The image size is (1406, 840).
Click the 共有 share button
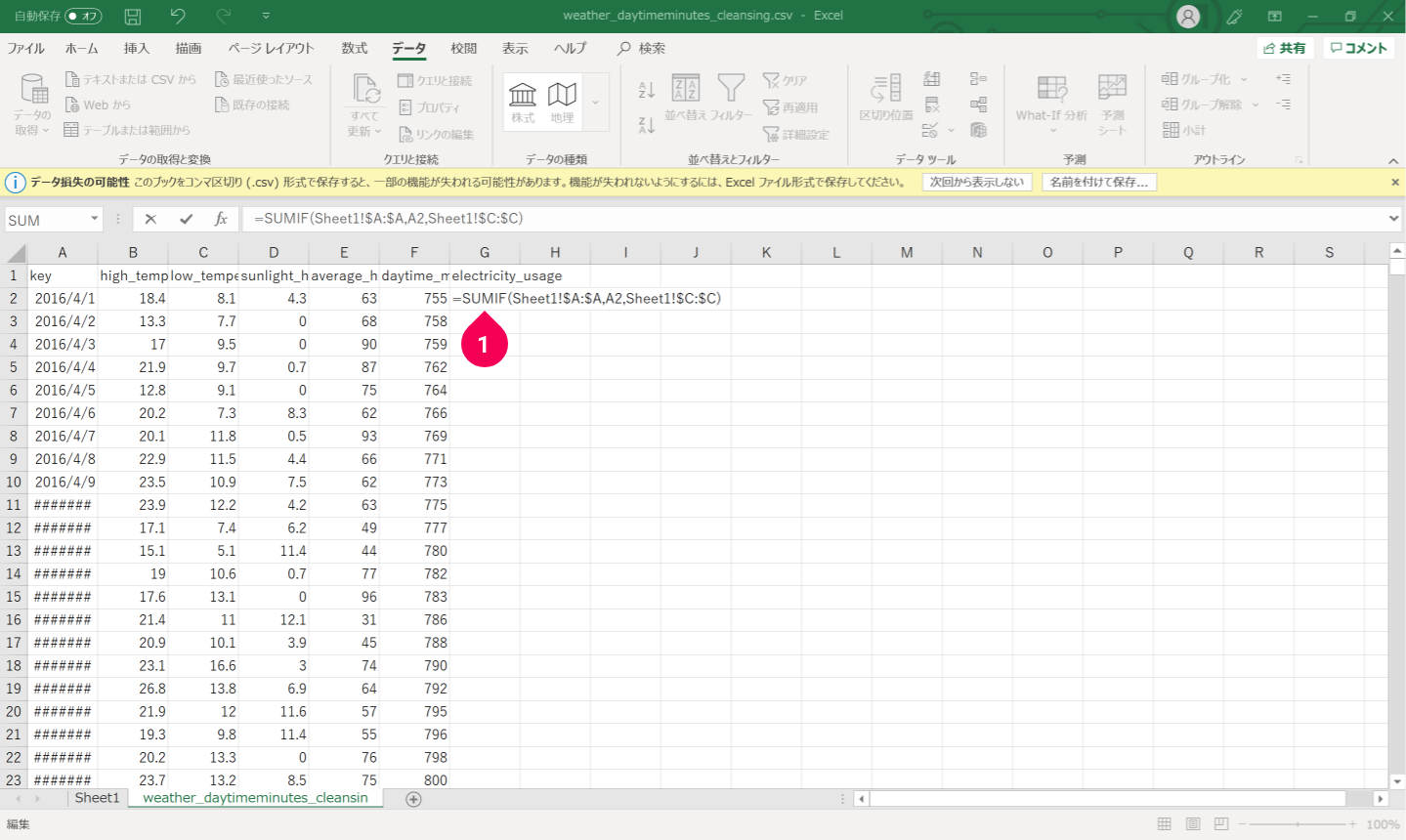click(x=1284, y=48)
